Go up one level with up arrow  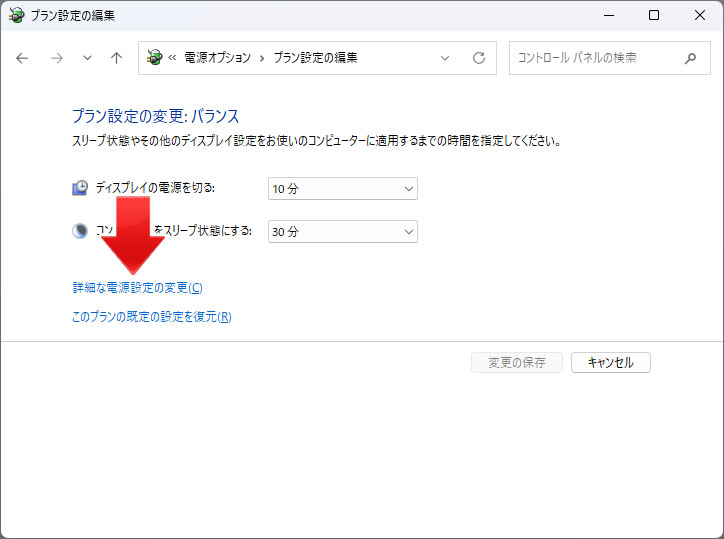tap(116, 58)
